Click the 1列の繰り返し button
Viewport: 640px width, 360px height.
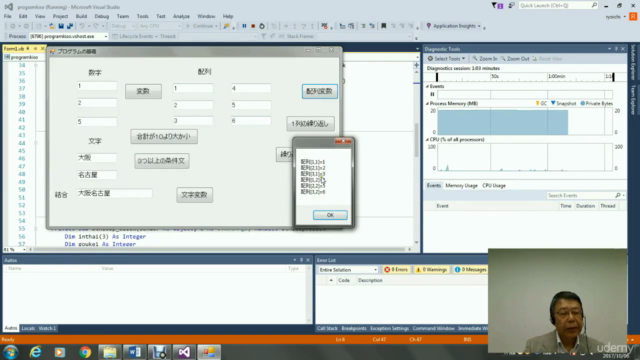311,124
